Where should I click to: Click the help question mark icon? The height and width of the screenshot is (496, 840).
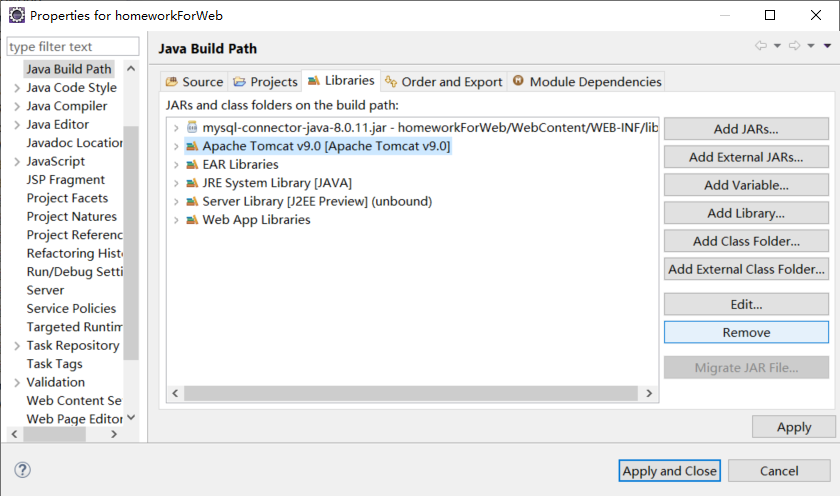[x=23, y=470]
